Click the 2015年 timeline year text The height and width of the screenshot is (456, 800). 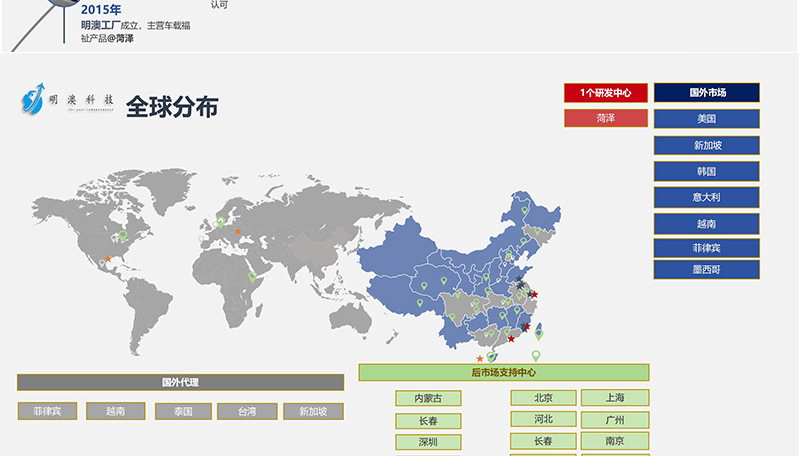(x=101, y=9)
